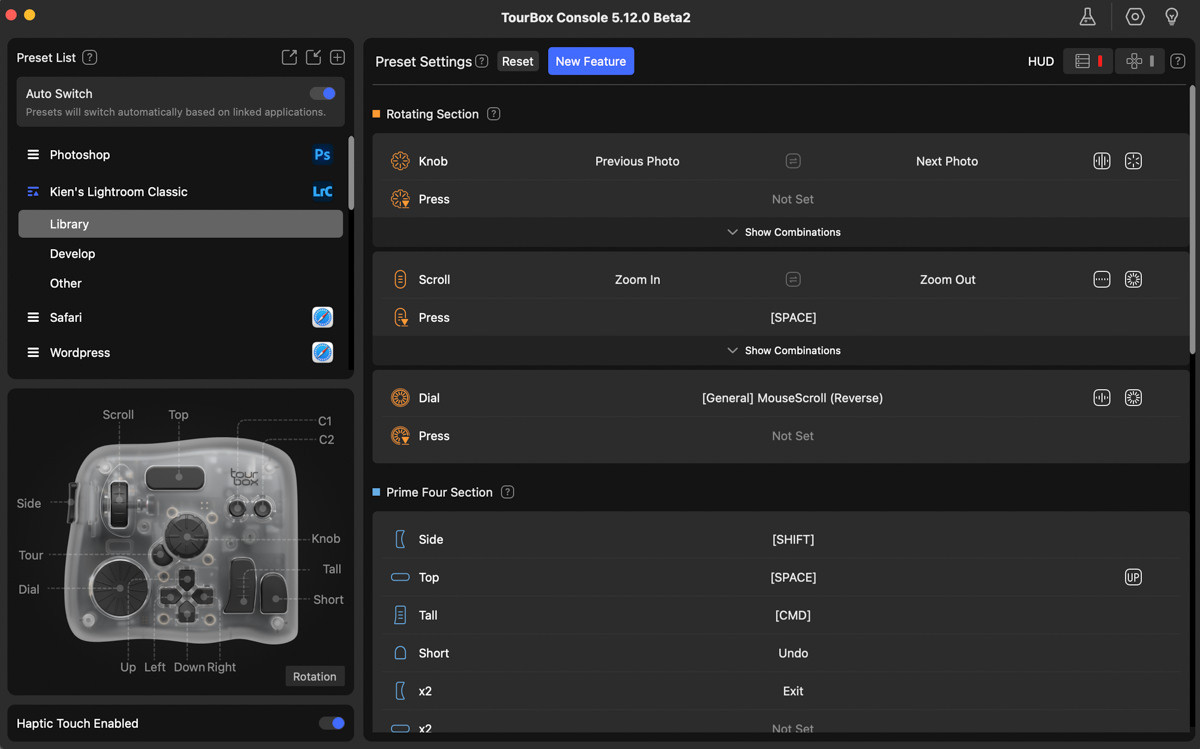Viewport: 1200px width, 749px height.
Task: Click the lightbulb tips icon in title bar
Action: tap(1172, 17)
